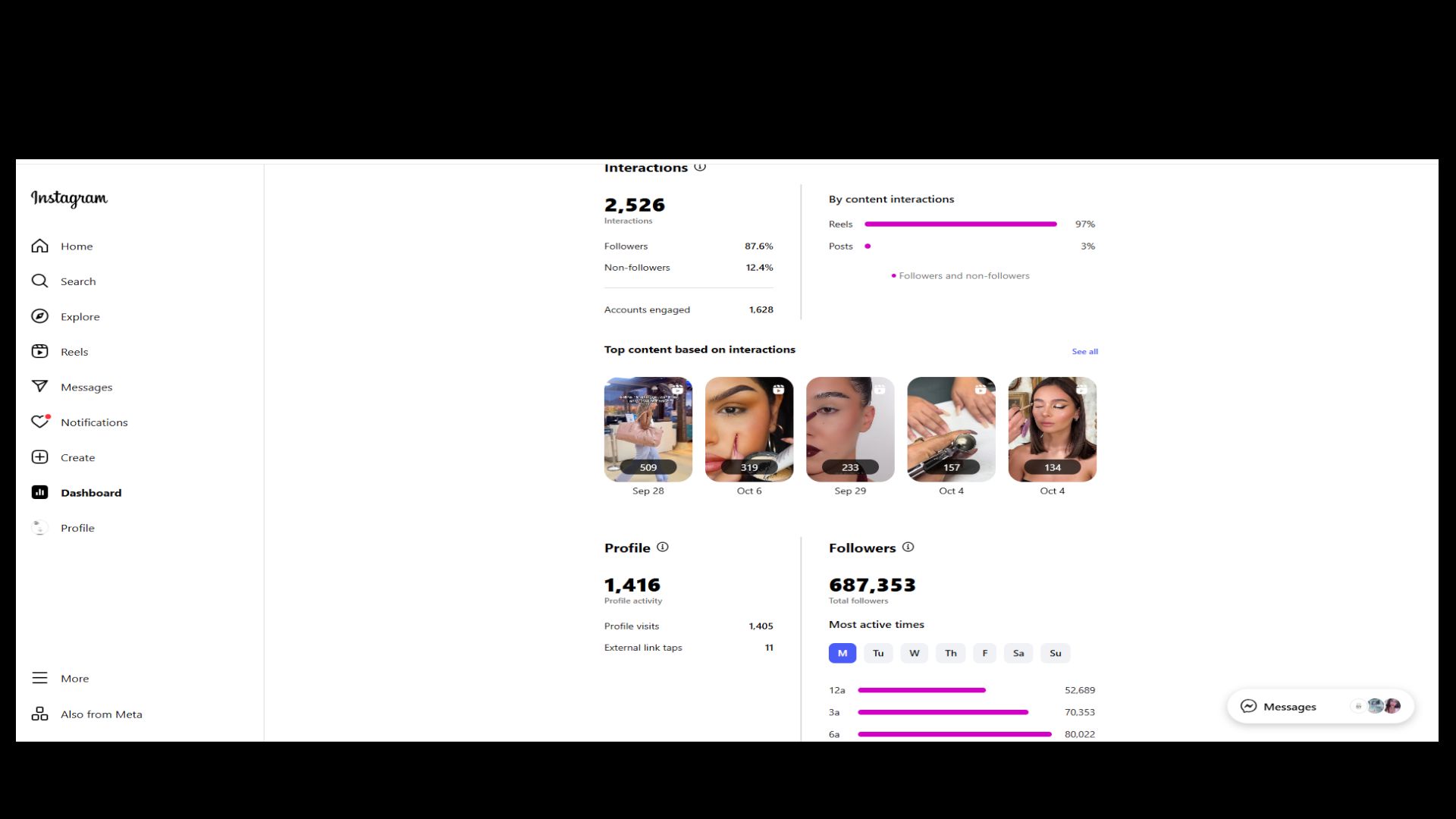Click the Followers info icon

(908, 547)
